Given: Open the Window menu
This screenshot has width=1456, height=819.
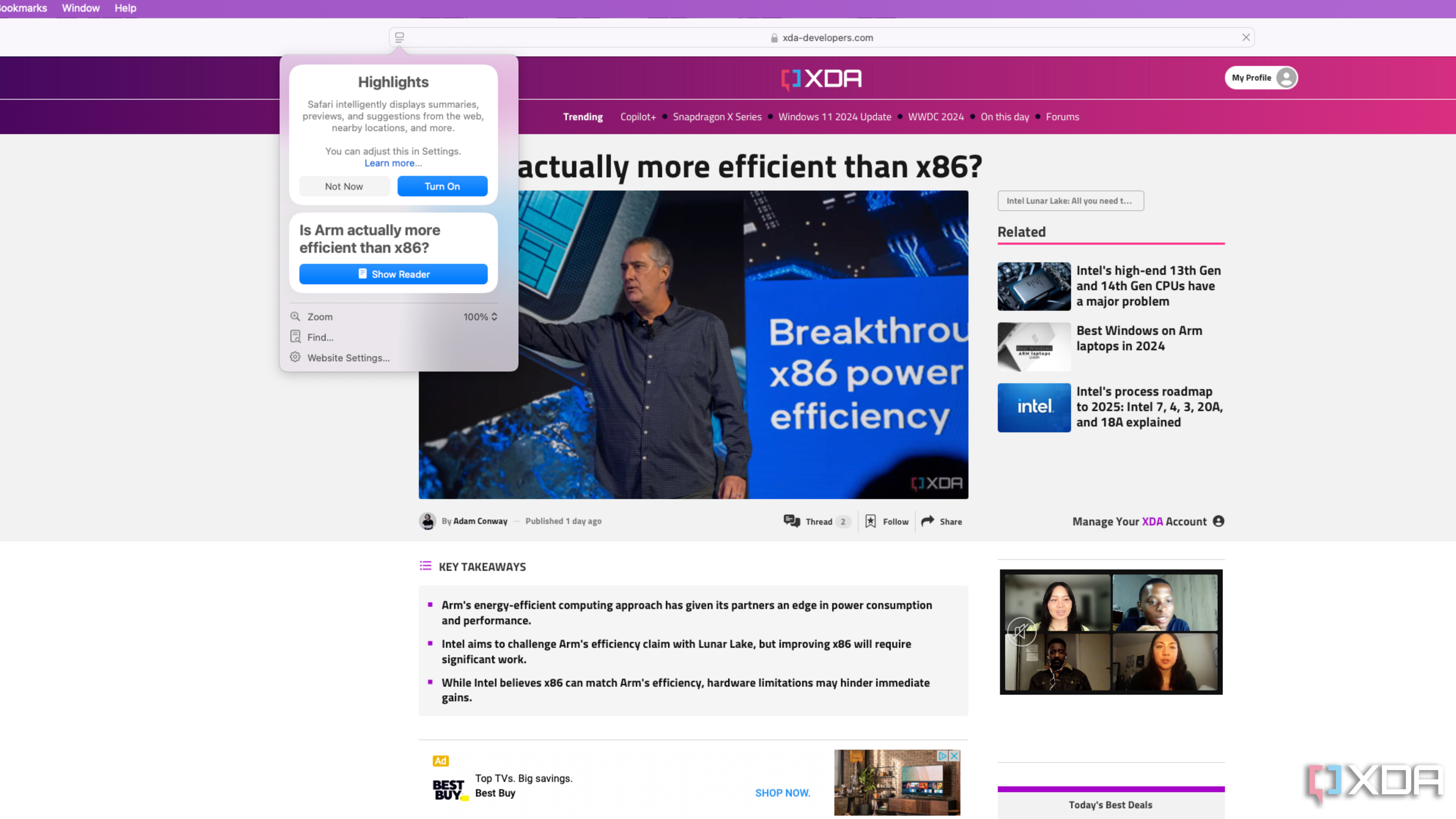Looking at the screenshot, I should click(x=81, y=8).
